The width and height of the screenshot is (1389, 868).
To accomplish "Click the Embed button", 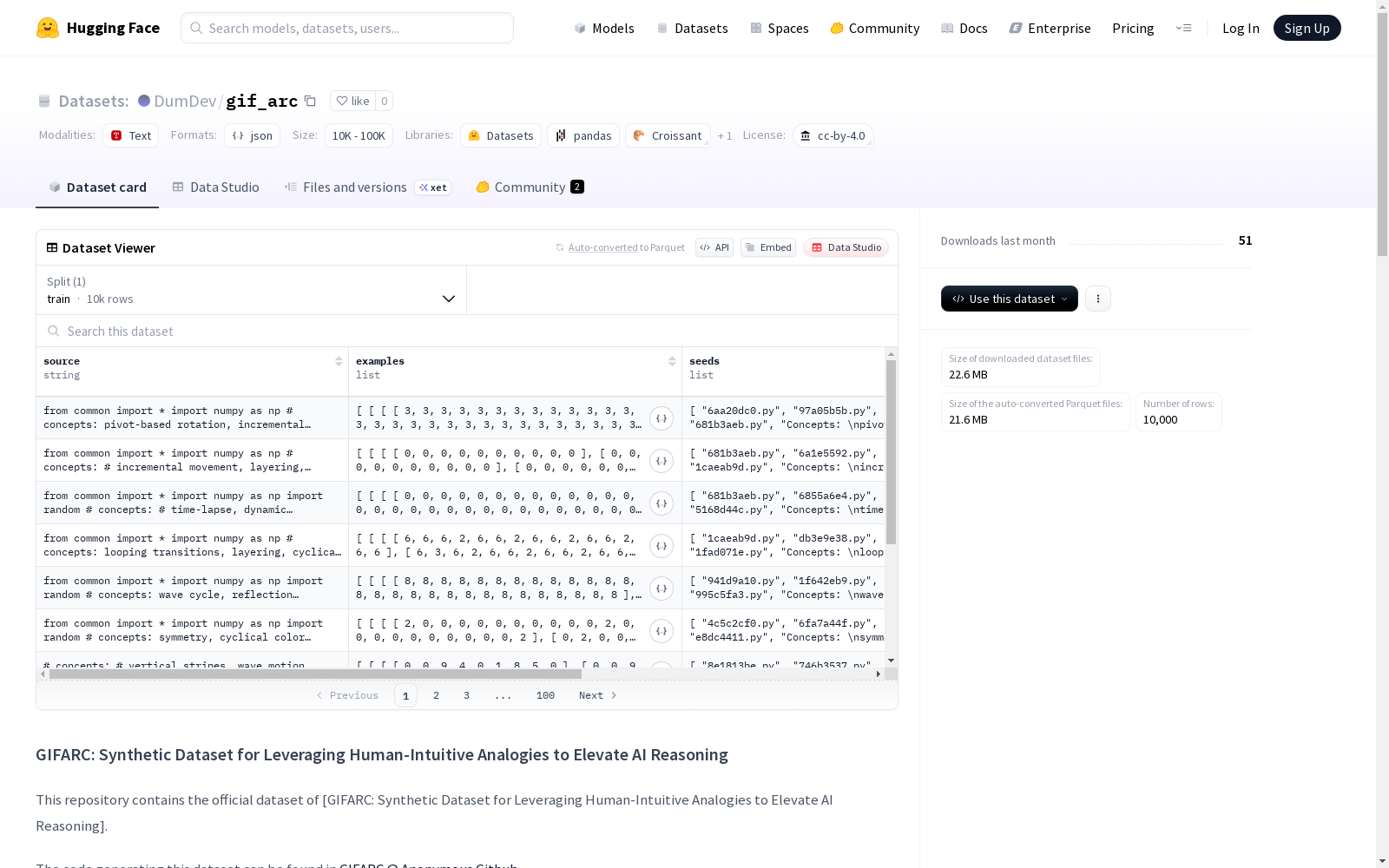I will 768,247.
